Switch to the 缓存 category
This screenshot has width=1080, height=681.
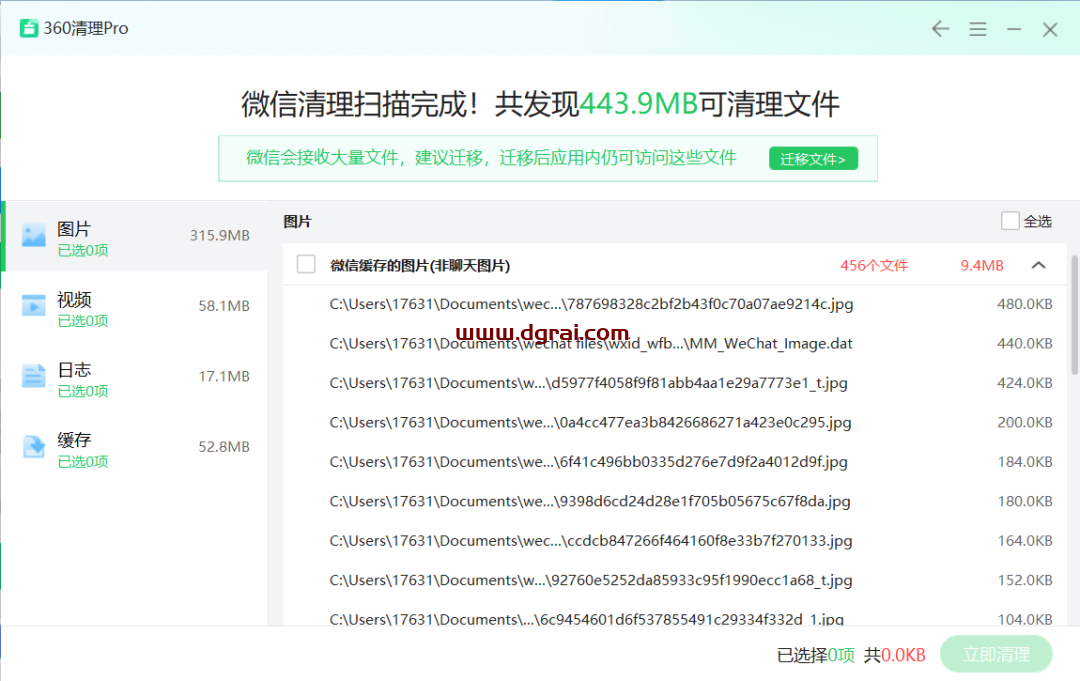136,447
